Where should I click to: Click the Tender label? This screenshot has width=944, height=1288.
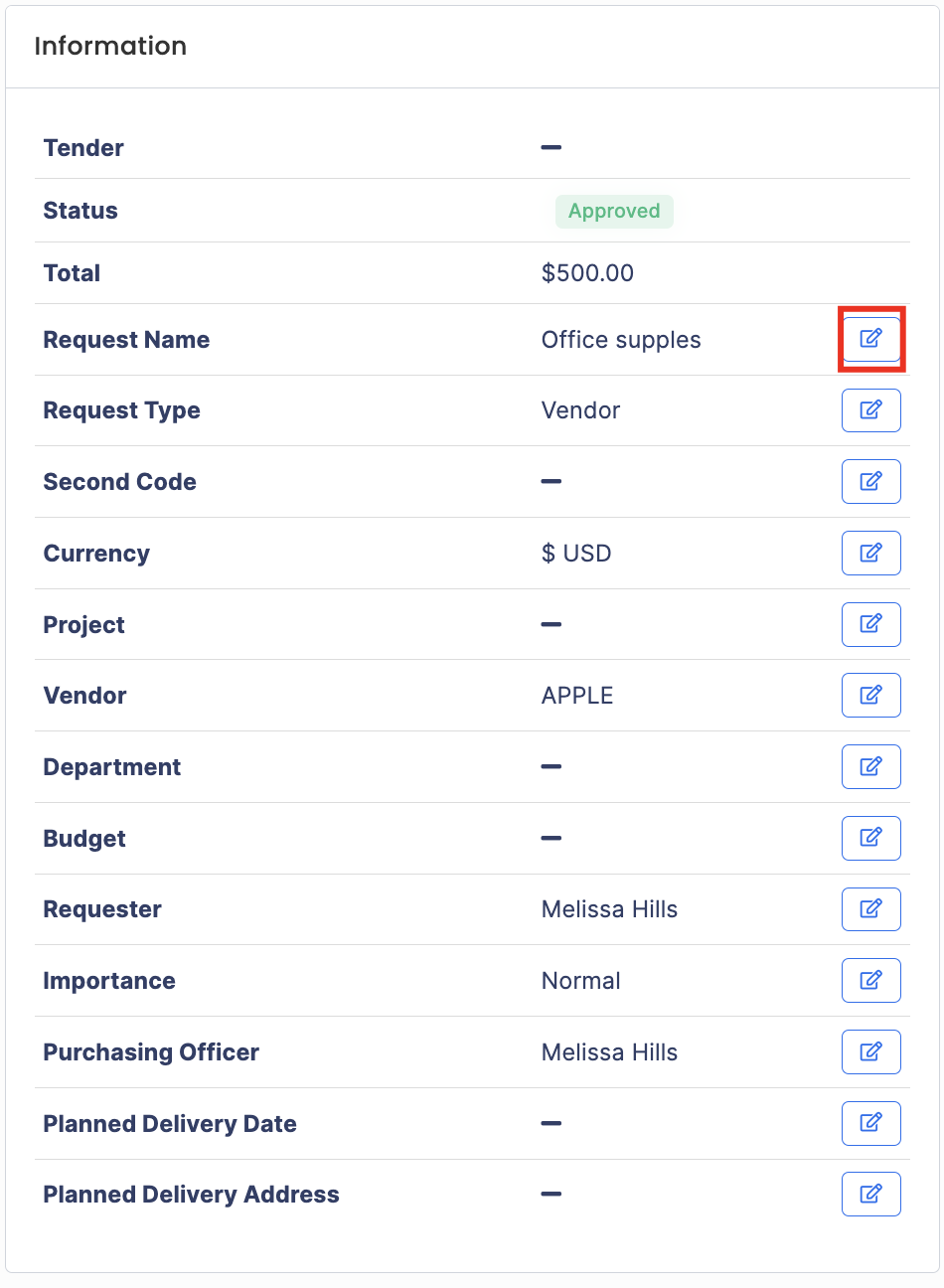coord(83,148)
